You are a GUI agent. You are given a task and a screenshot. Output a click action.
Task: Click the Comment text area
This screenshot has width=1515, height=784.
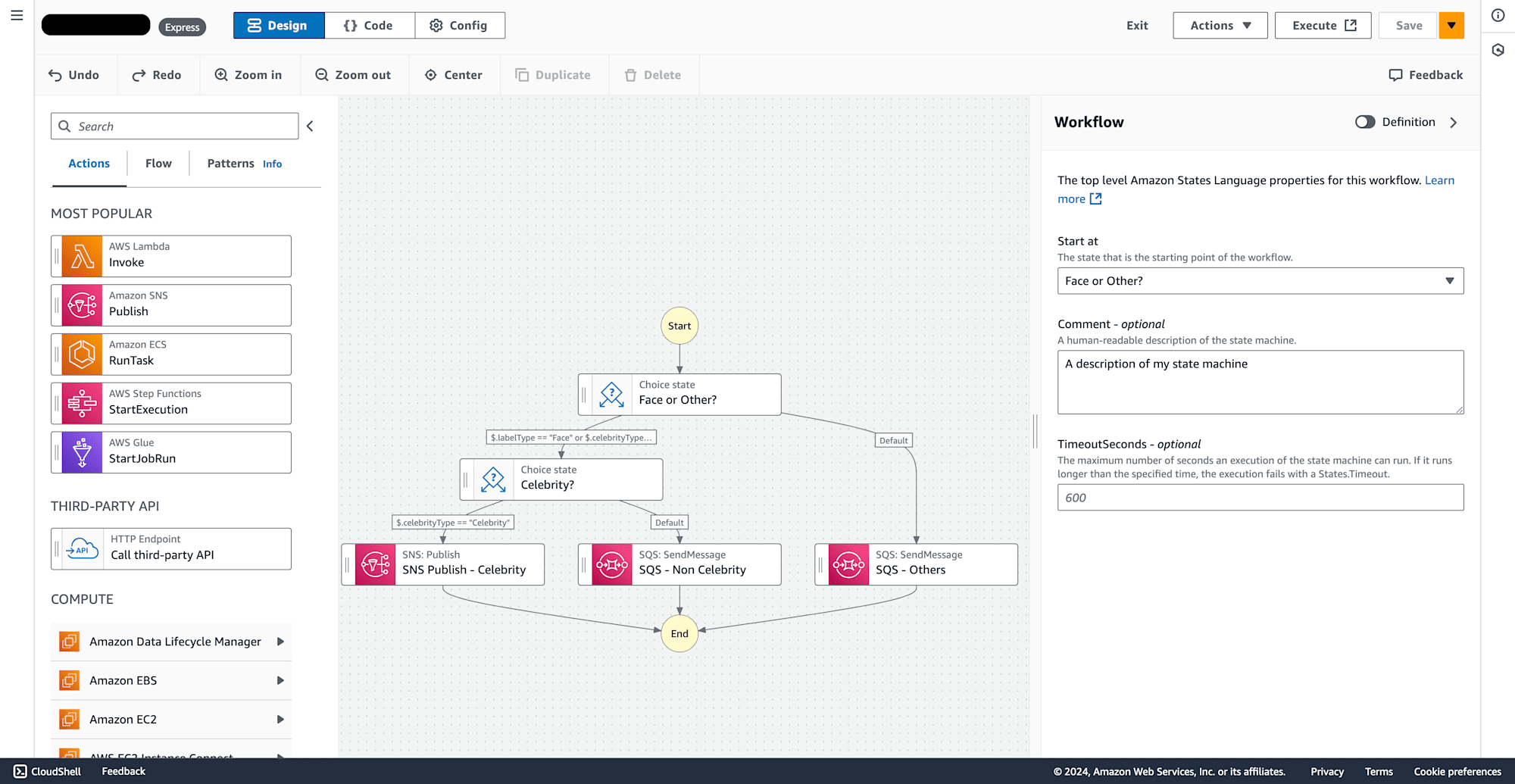point(1260,382)
